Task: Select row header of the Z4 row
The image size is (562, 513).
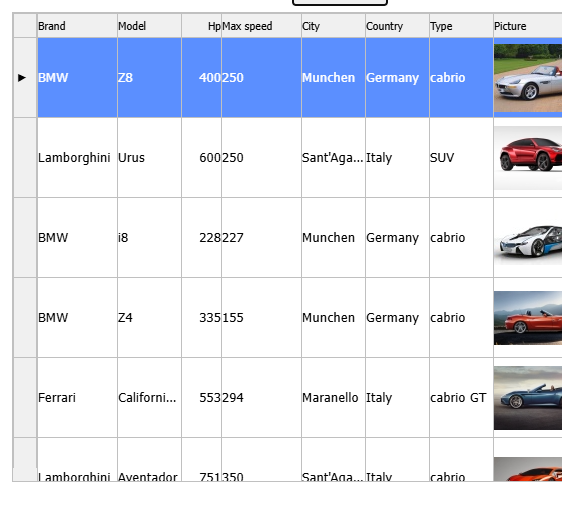Action: (25, 317)
